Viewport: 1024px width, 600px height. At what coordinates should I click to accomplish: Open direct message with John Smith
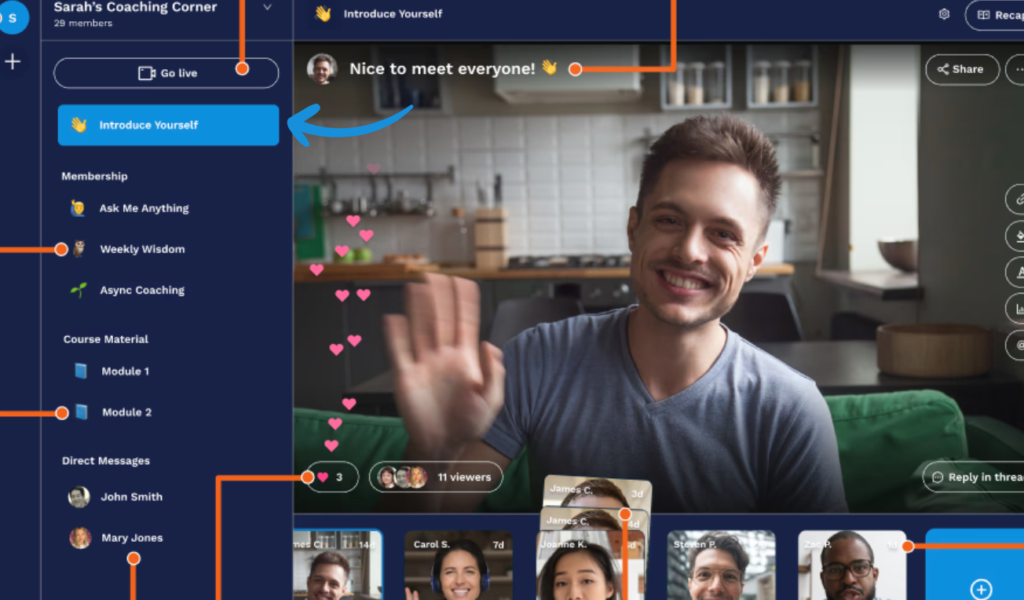click(x=130, y=497)
